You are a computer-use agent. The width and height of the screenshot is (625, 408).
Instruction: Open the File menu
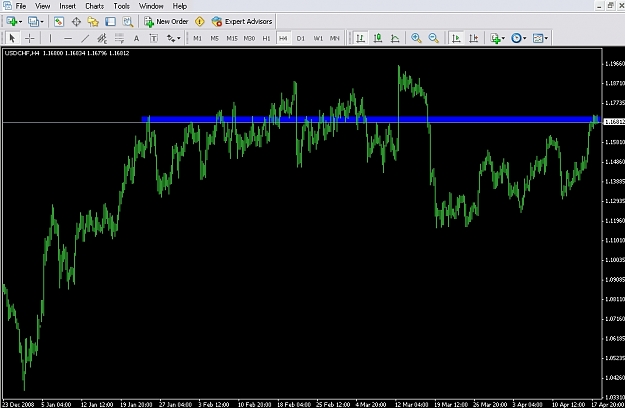pyautogui.click(x=21, y=6)
